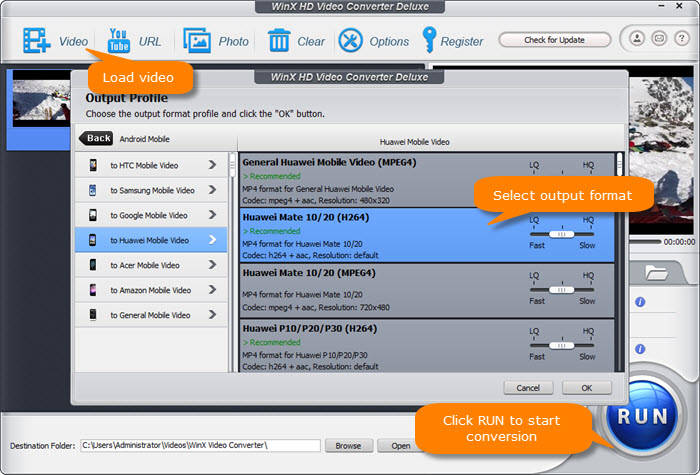Click the URL toolbar label
Screen dimensions: 700x475
coord(150,42)
